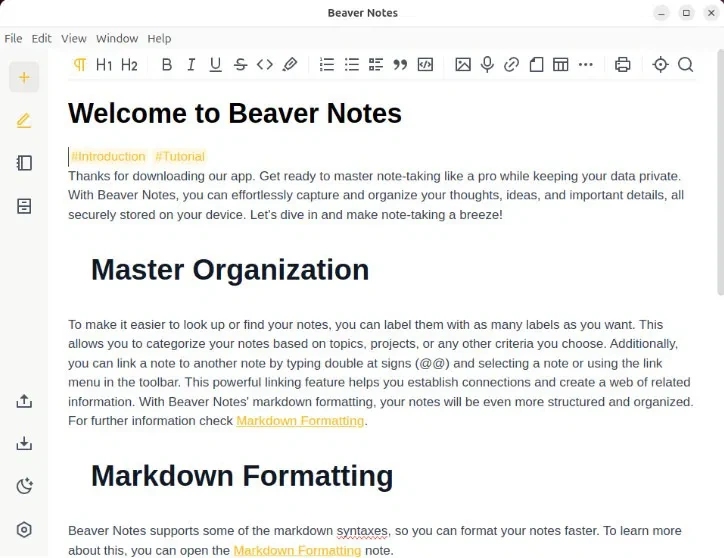Open settings from the sidebar hexagon icon
The image size is (724, 558).
pyautogui.click(x=24, y=530)
